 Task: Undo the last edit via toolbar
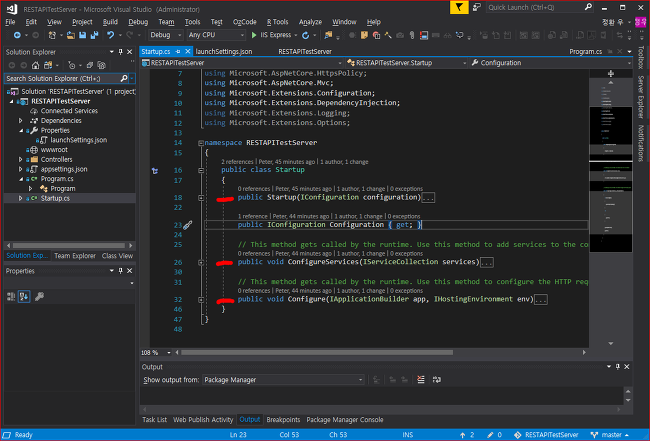click(x=110, y=35)
